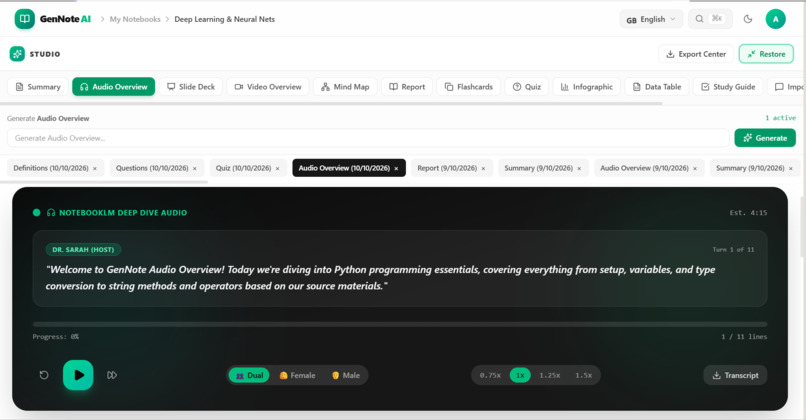The image size is (806, 420).
Task: Skip forward to next turn
Action: pos(112,375)
